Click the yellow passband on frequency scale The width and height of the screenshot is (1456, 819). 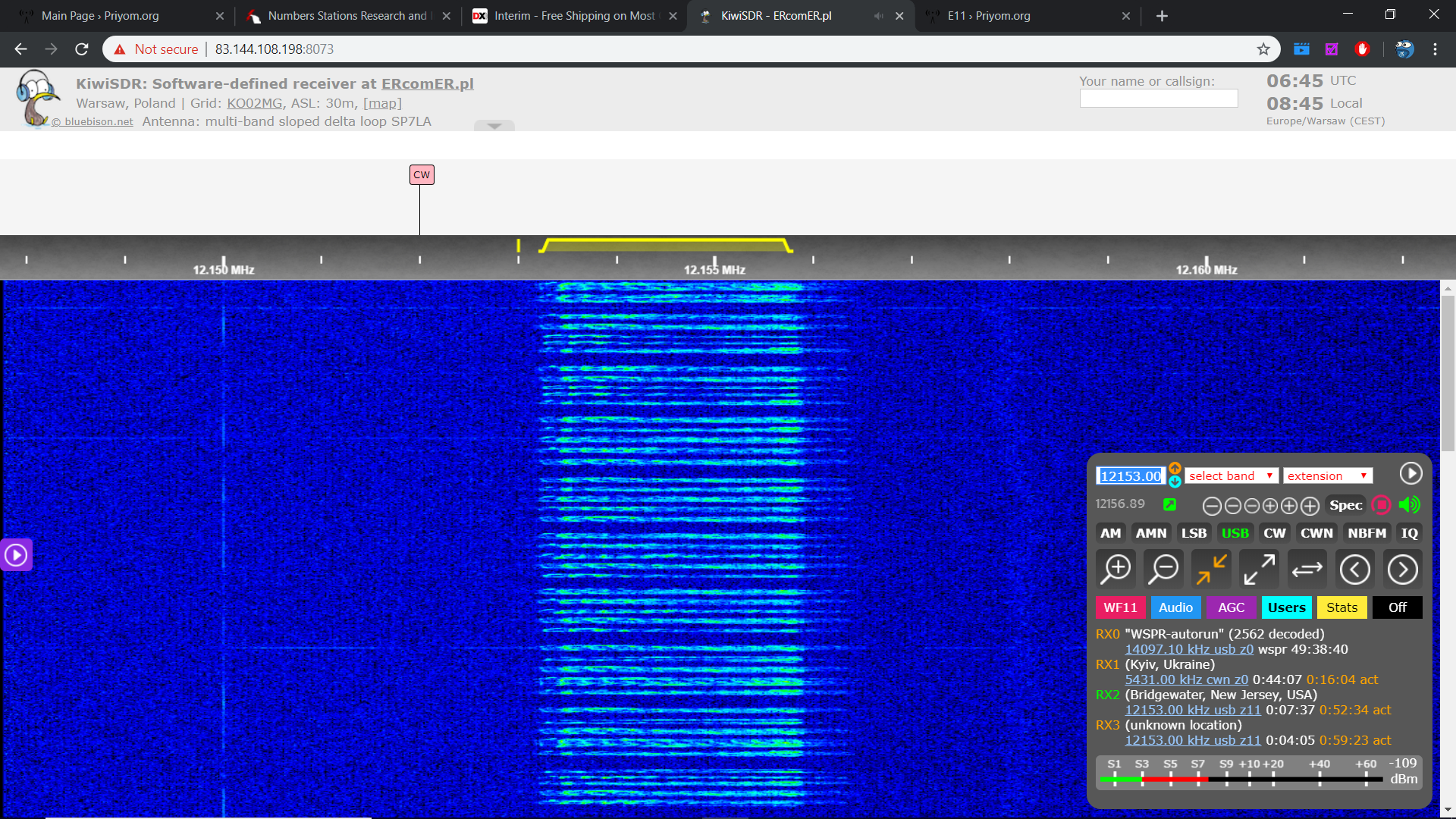(x=666, y=245)
